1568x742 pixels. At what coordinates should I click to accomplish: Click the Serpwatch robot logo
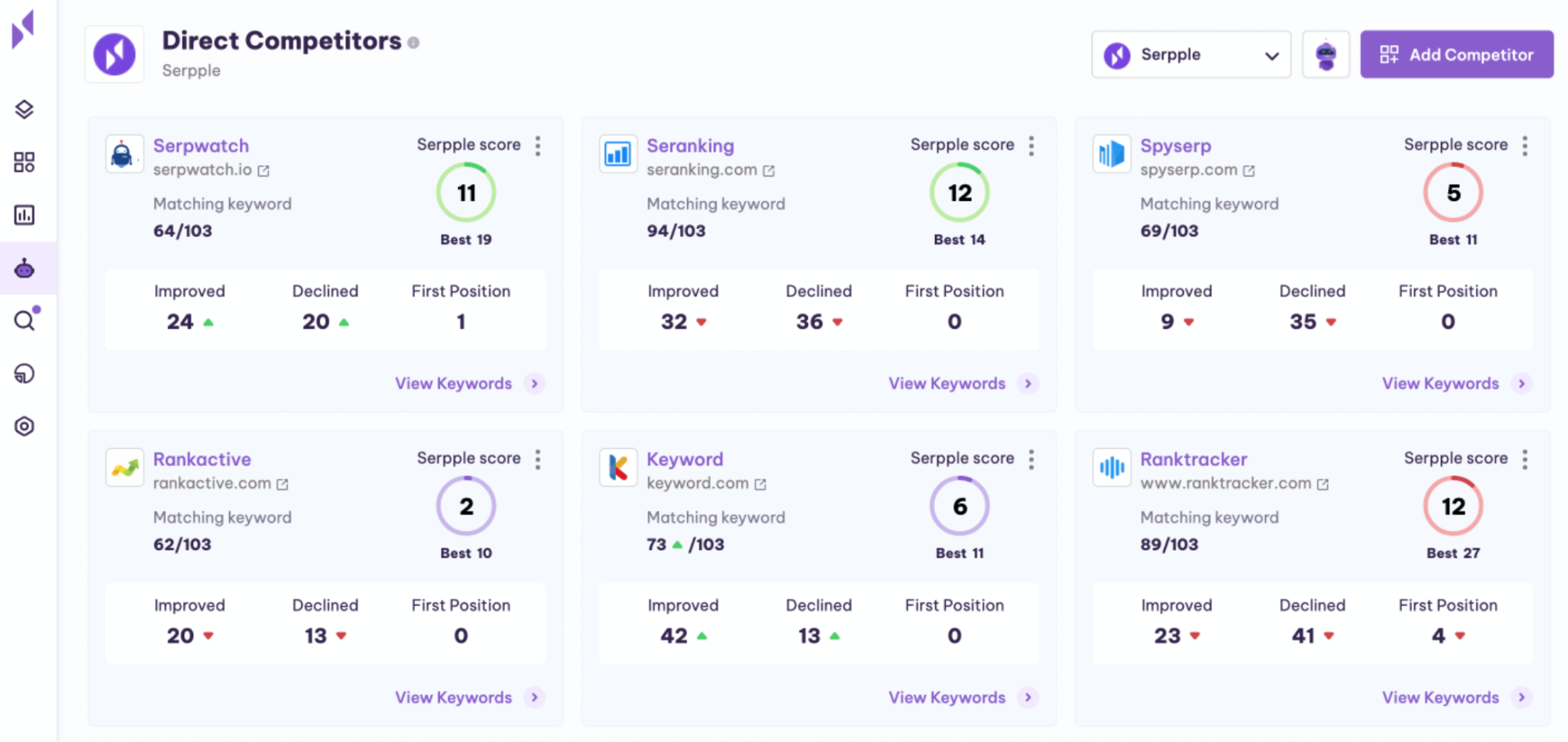click(124, 154)
